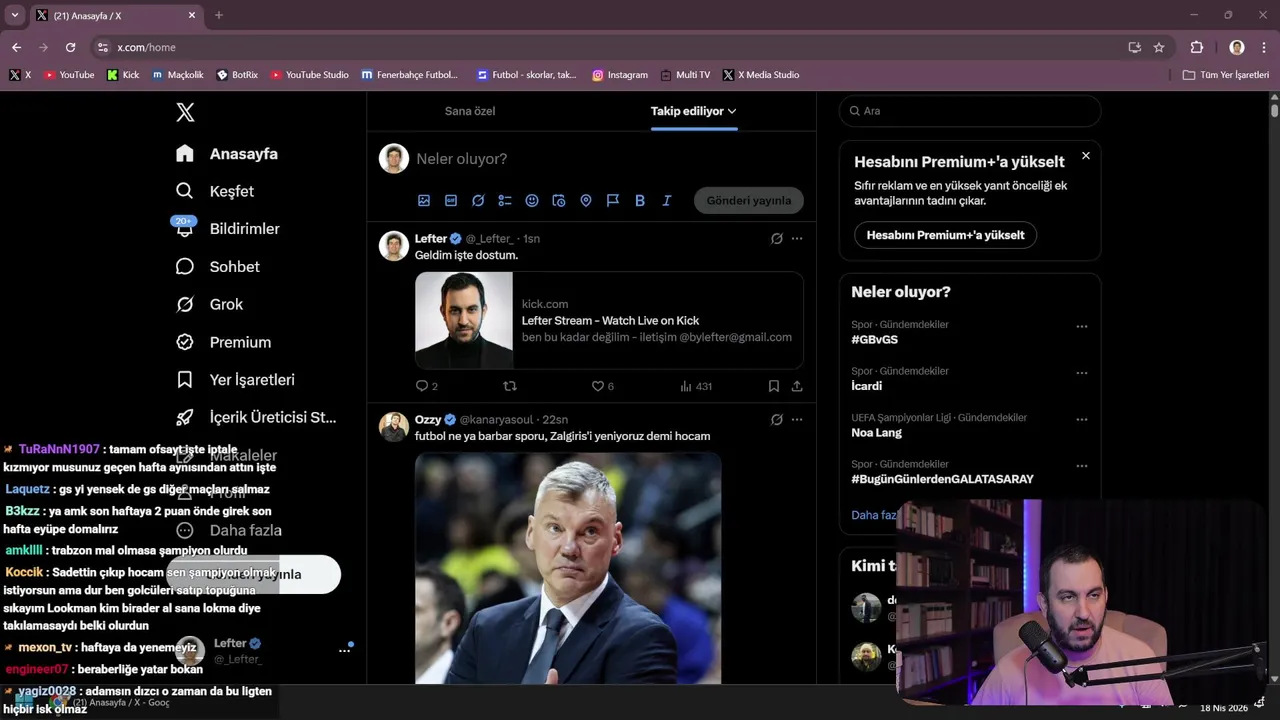The width and height of the screenshot is (1280, 720).
Task: Click Grok icon on Ozzy's post
Action: [777, 420]
